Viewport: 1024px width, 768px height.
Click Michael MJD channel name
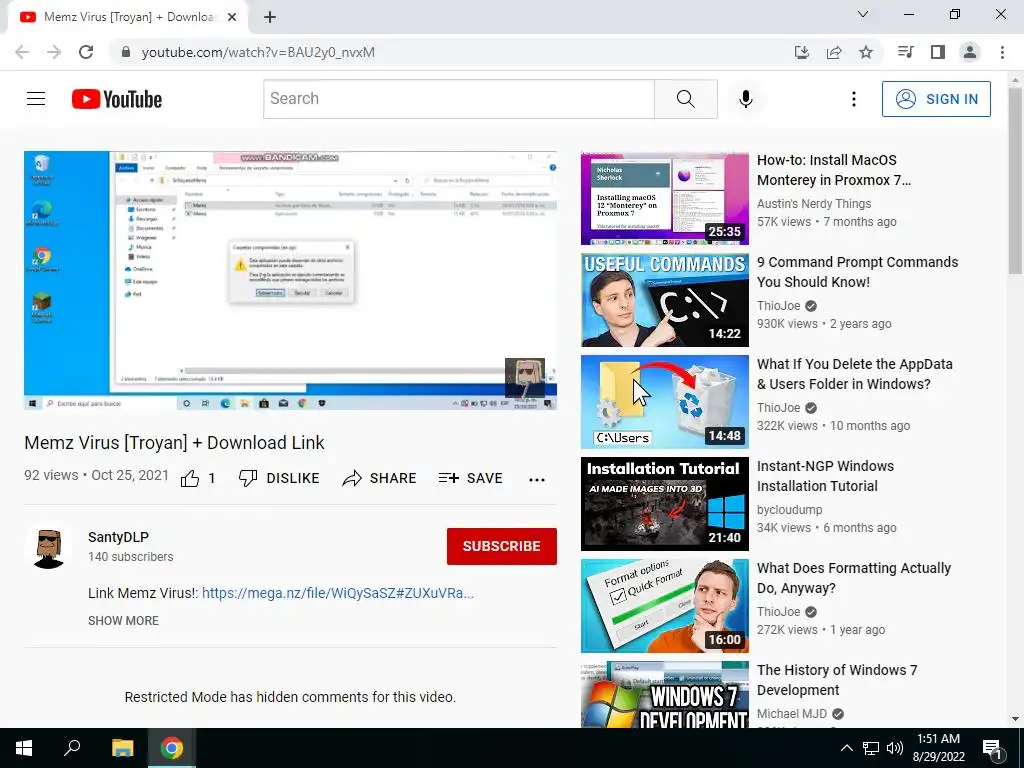(792, 714)
